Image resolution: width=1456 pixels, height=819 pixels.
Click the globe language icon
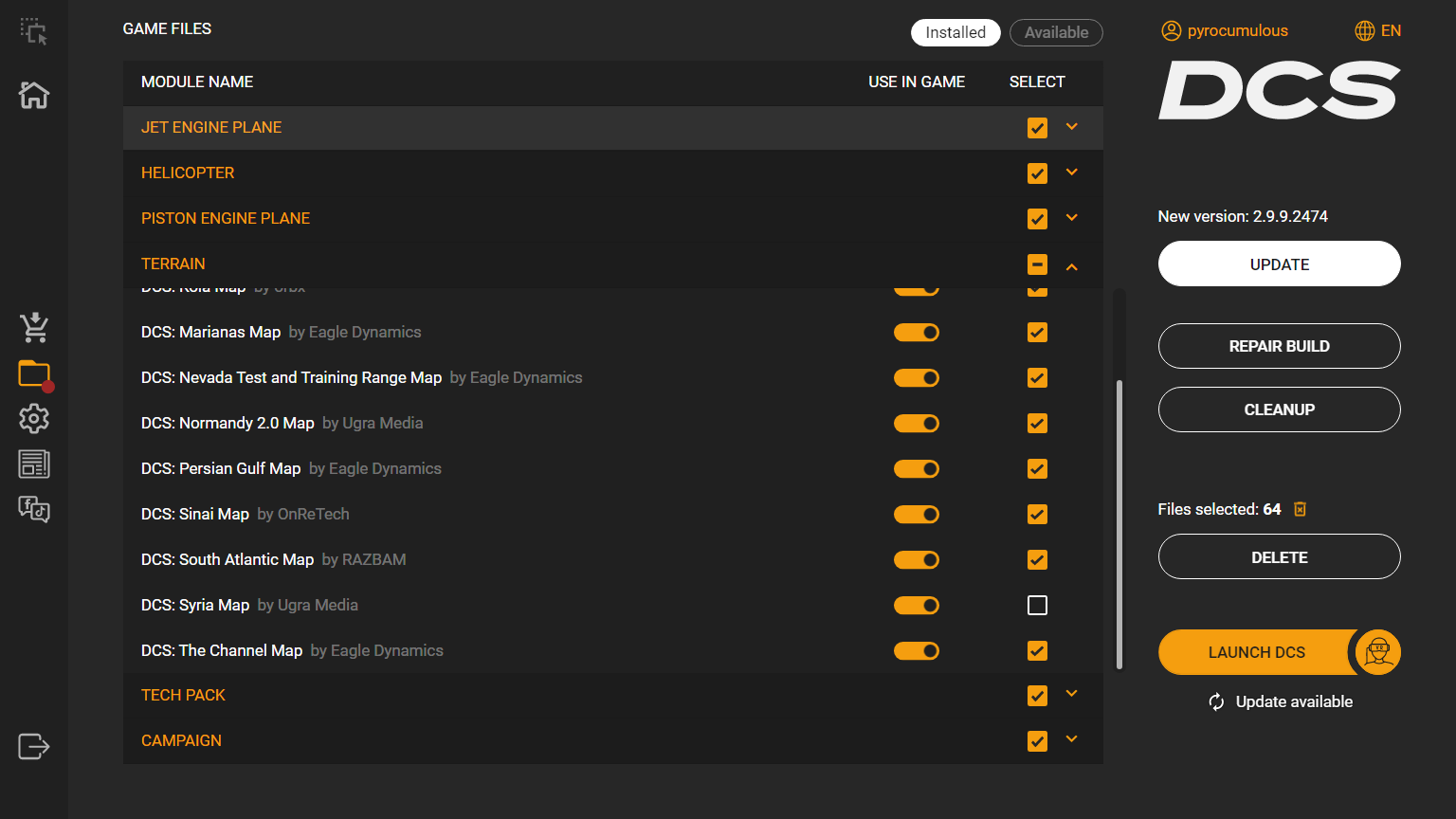click(x=1365, y=30)
